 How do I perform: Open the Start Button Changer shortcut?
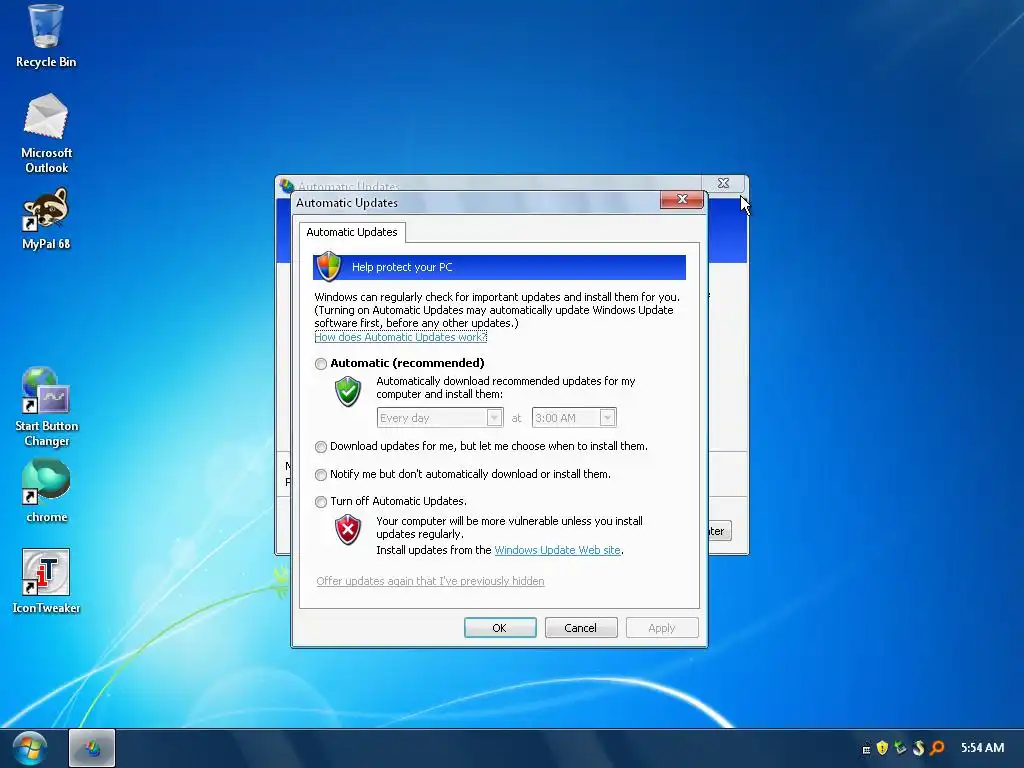coord(46,407)
